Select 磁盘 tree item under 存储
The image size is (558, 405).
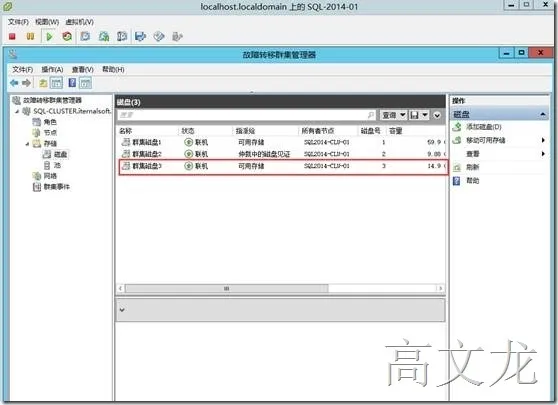tap(60, 154)
